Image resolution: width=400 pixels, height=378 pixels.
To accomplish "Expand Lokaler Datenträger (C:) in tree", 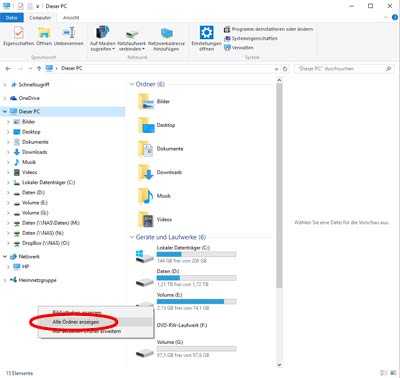I will pos(8,183).
